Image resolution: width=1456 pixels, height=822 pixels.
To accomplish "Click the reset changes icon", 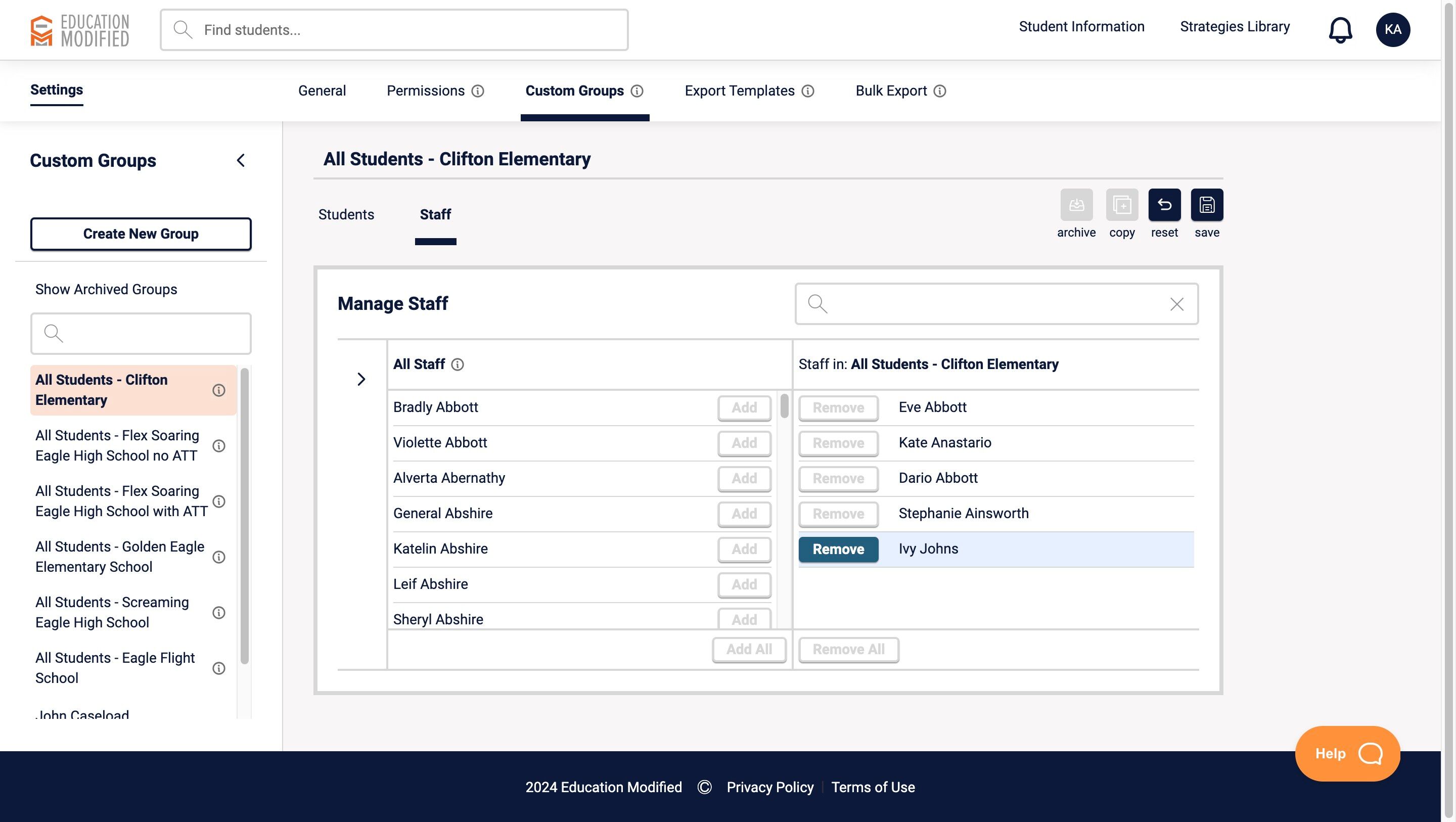I will [1164, 205].
